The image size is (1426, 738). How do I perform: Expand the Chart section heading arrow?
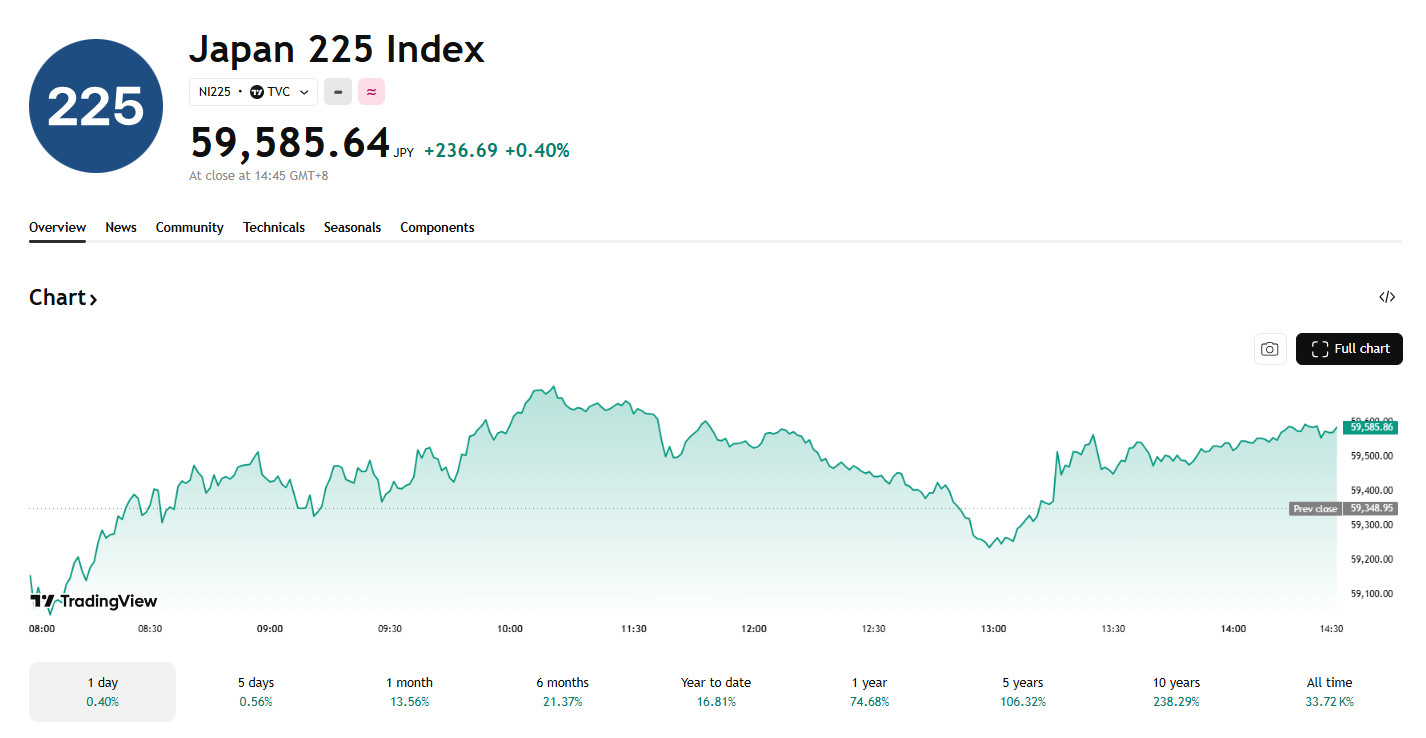tap(93, 299)
